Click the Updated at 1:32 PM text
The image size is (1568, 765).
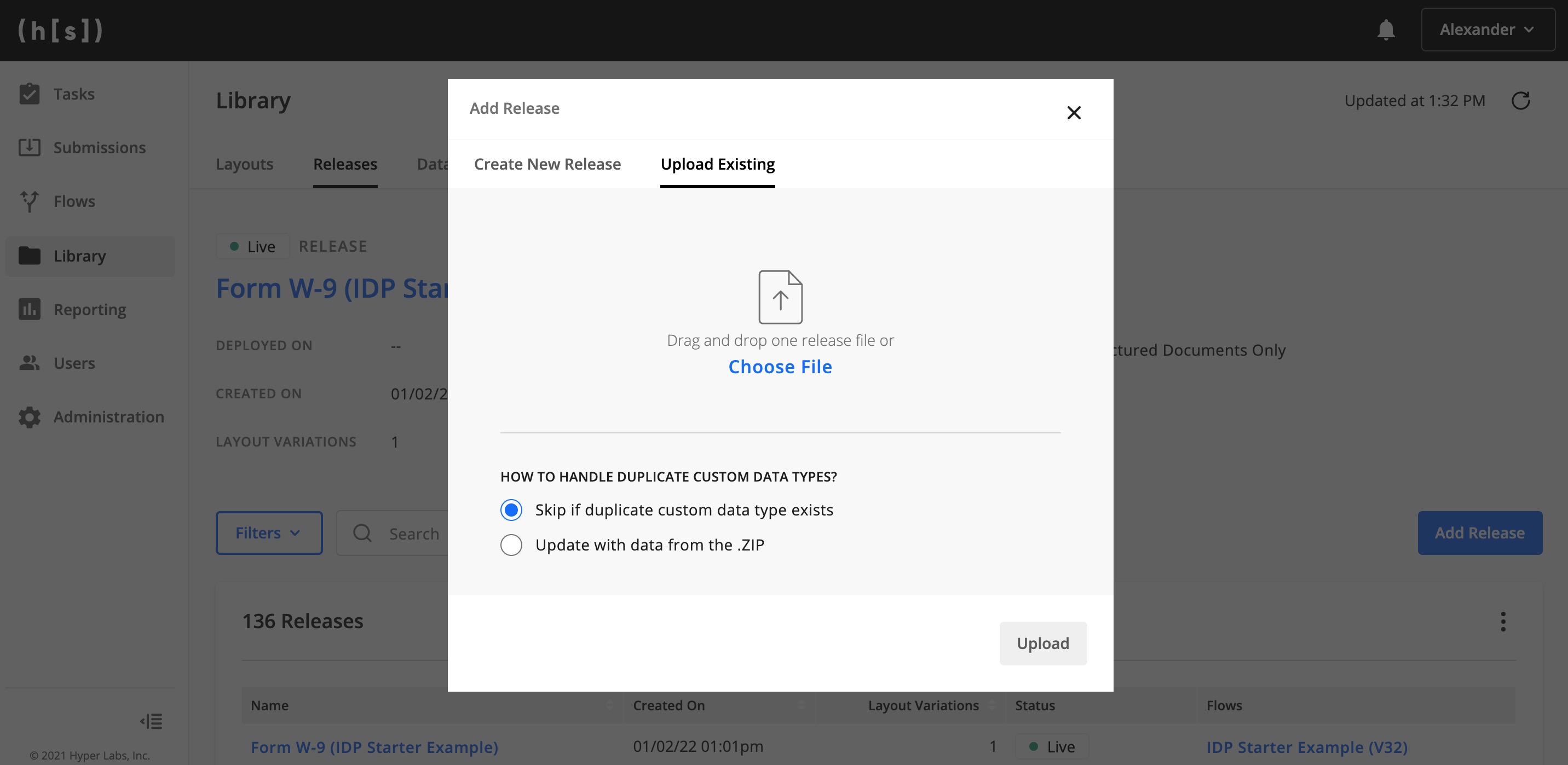[1415, 101]
